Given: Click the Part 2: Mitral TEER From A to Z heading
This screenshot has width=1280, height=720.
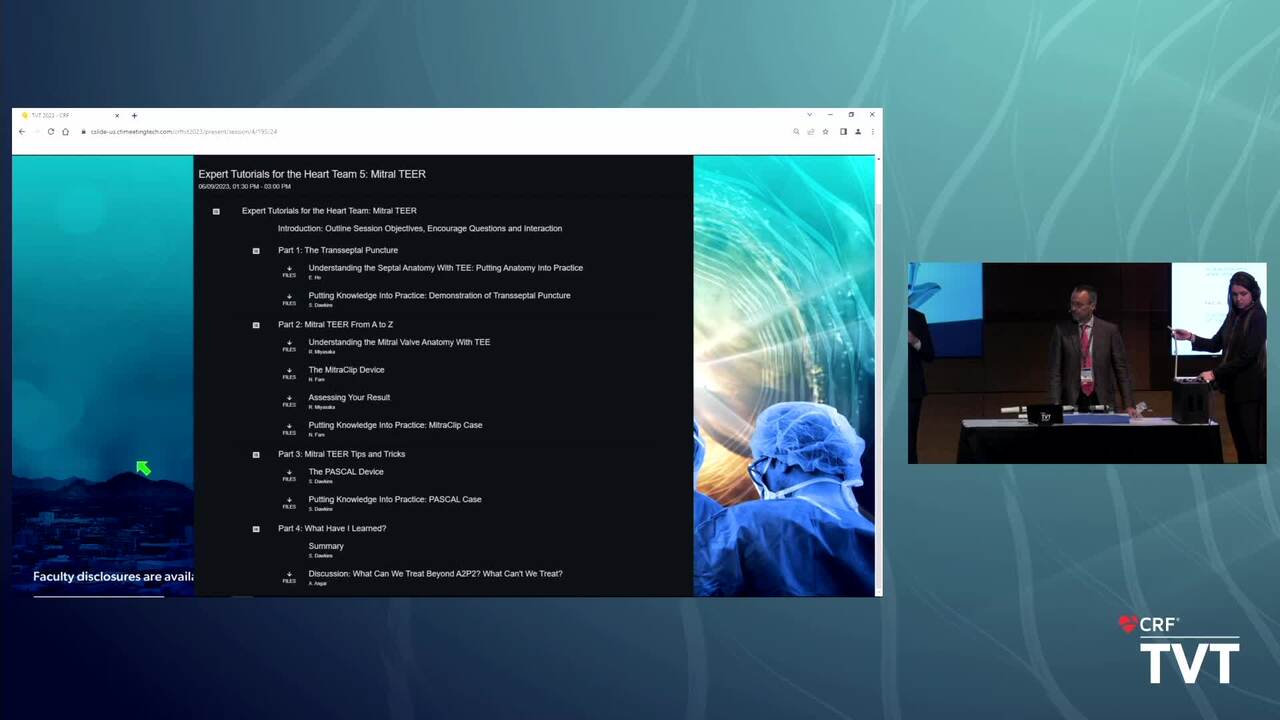Looking at the screenshot, I should (x=335, y=324).
